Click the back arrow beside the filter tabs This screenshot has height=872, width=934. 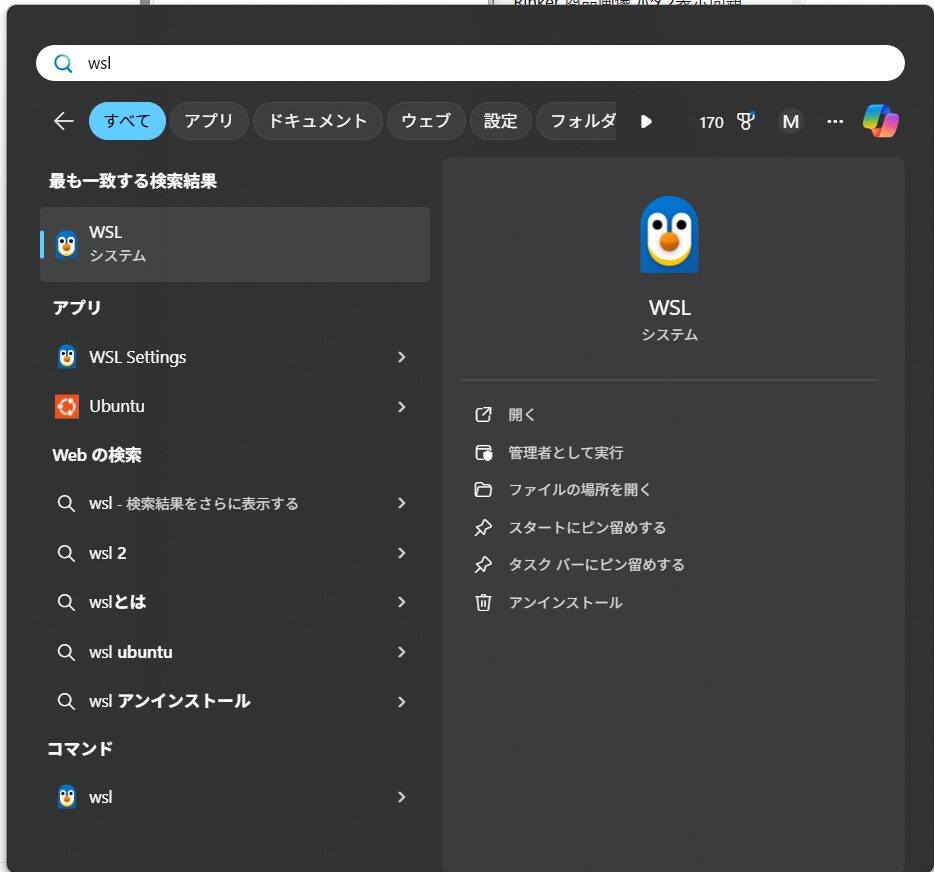(64, 122)
